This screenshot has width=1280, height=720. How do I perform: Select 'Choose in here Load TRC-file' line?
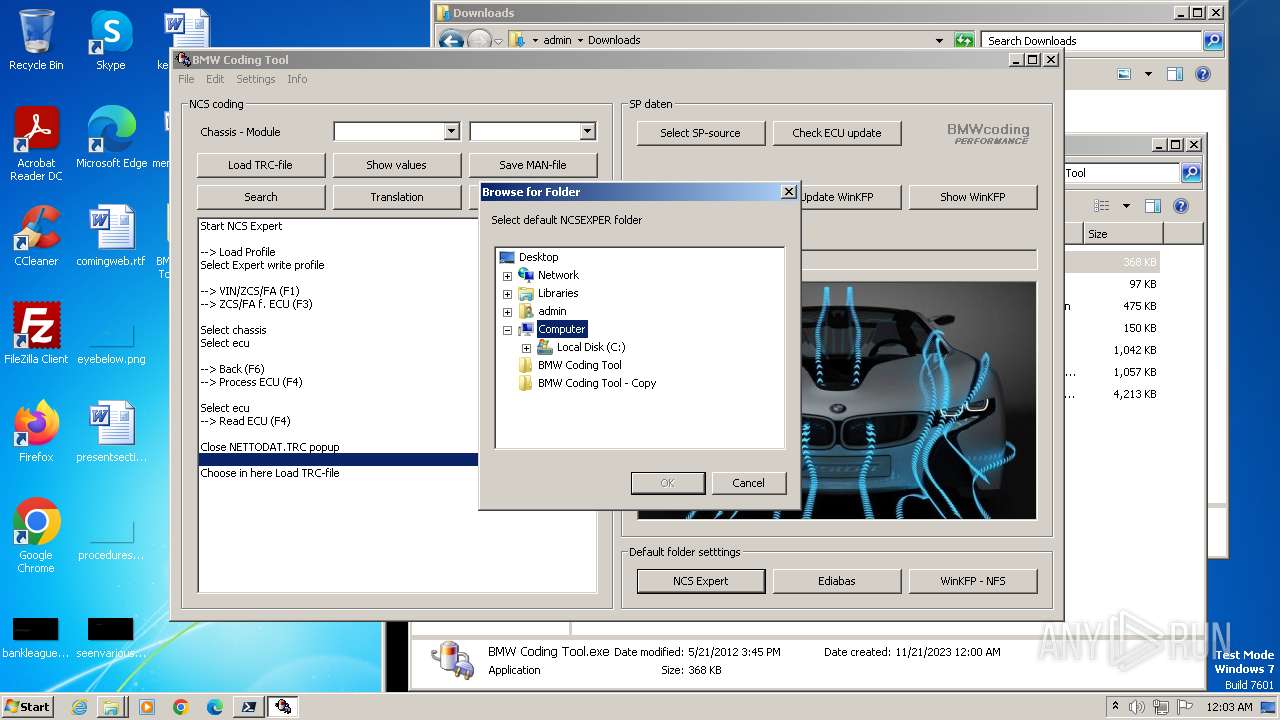tap(270, 473)
